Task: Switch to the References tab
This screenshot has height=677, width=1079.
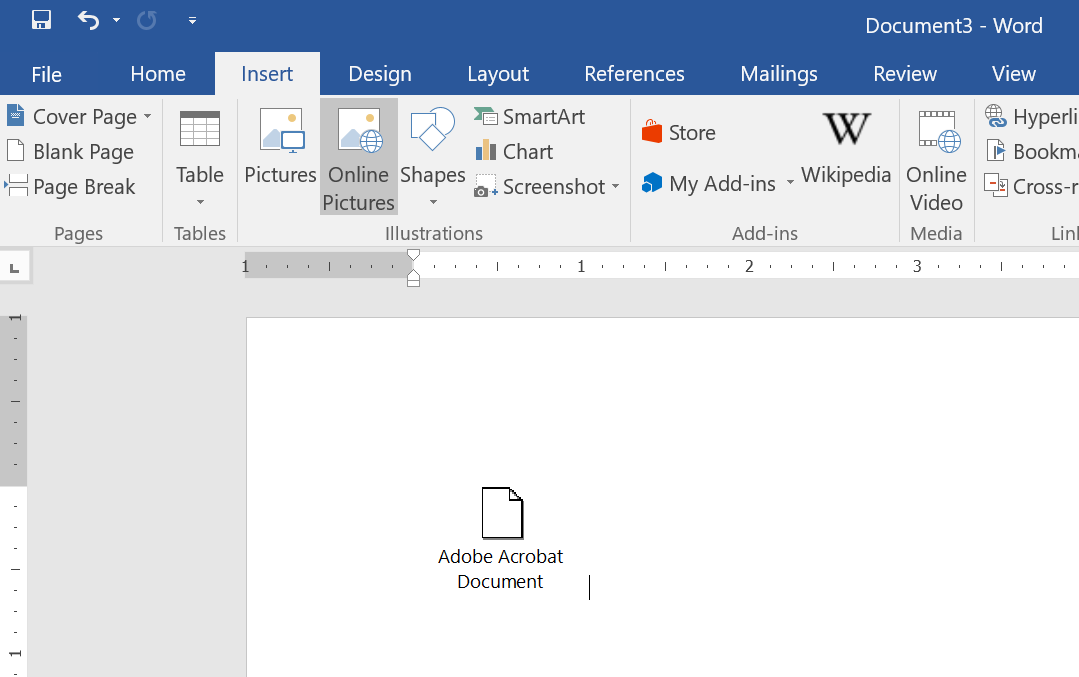Action: pos(634,73)
